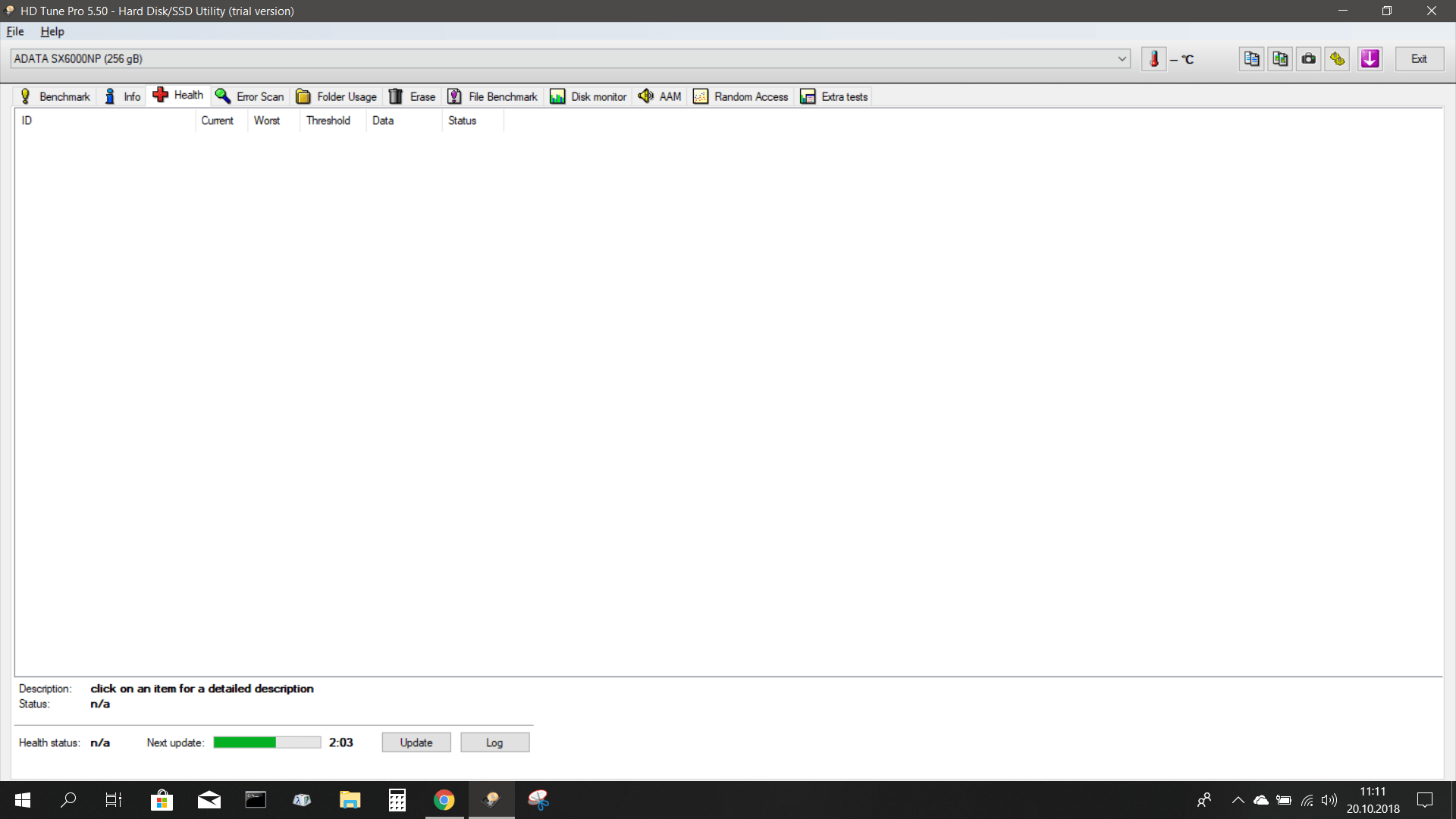Screen dimensions: 1456x819
Task: Click the copy text to clipboard icon
Action: pyautogui.click(x=1251, y=59)
